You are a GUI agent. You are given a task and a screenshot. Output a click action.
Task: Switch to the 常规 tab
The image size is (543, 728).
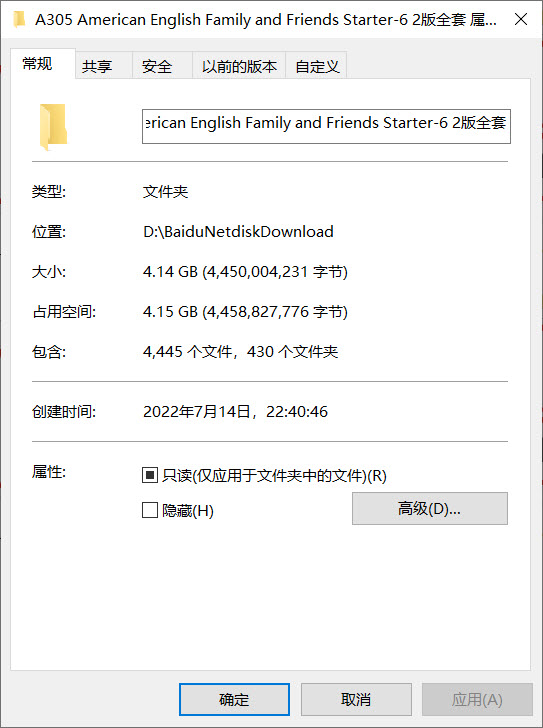coord(38,64)
